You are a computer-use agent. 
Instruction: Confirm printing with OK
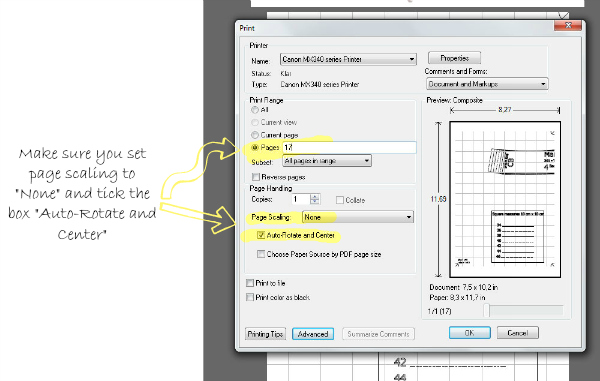[x=470, y=333]
